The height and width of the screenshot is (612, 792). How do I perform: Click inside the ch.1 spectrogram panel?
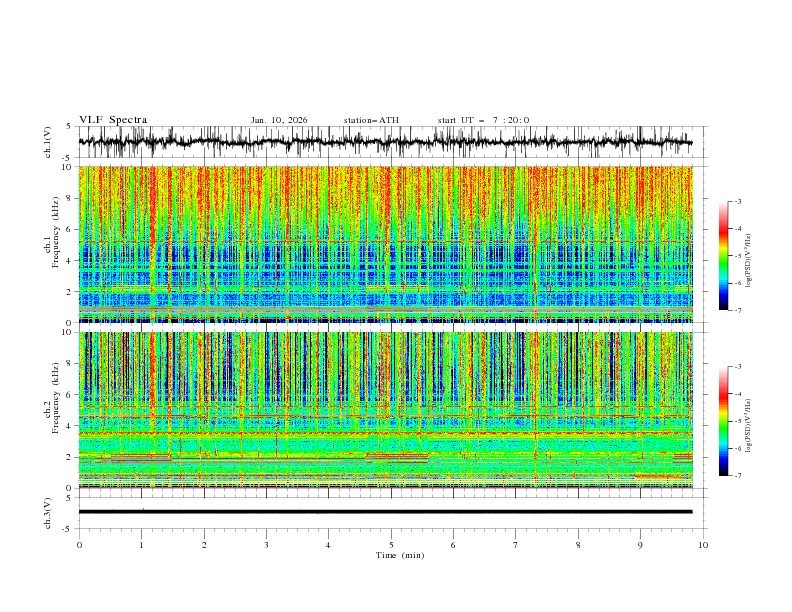coord(385,244)
